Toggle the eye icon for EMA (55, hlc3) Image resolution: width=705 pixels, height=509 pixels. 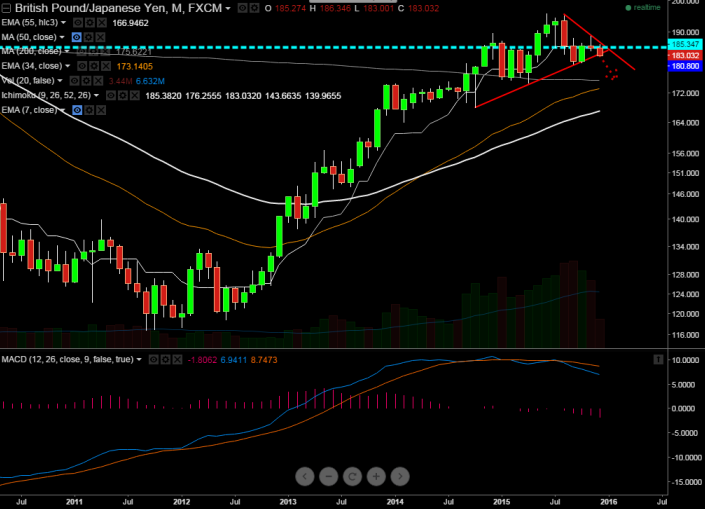click(78, 22)
